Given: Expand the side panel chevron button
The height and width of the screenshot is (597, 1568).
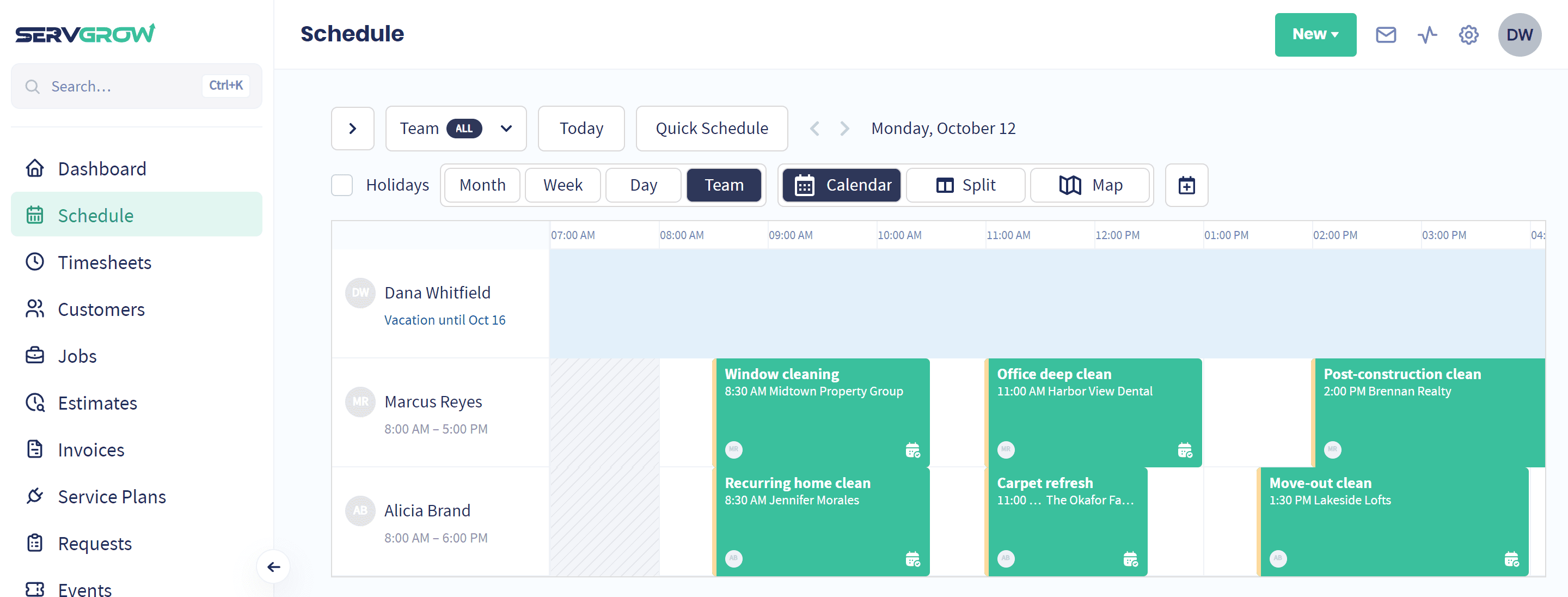Looking at the screenshot, I should click(x=352, y=129).
